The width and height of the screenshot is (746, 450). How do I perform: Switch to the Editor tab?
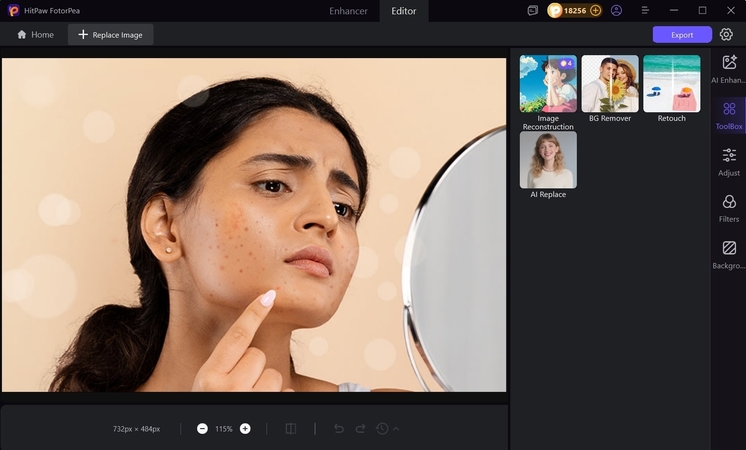click(403, 11)
